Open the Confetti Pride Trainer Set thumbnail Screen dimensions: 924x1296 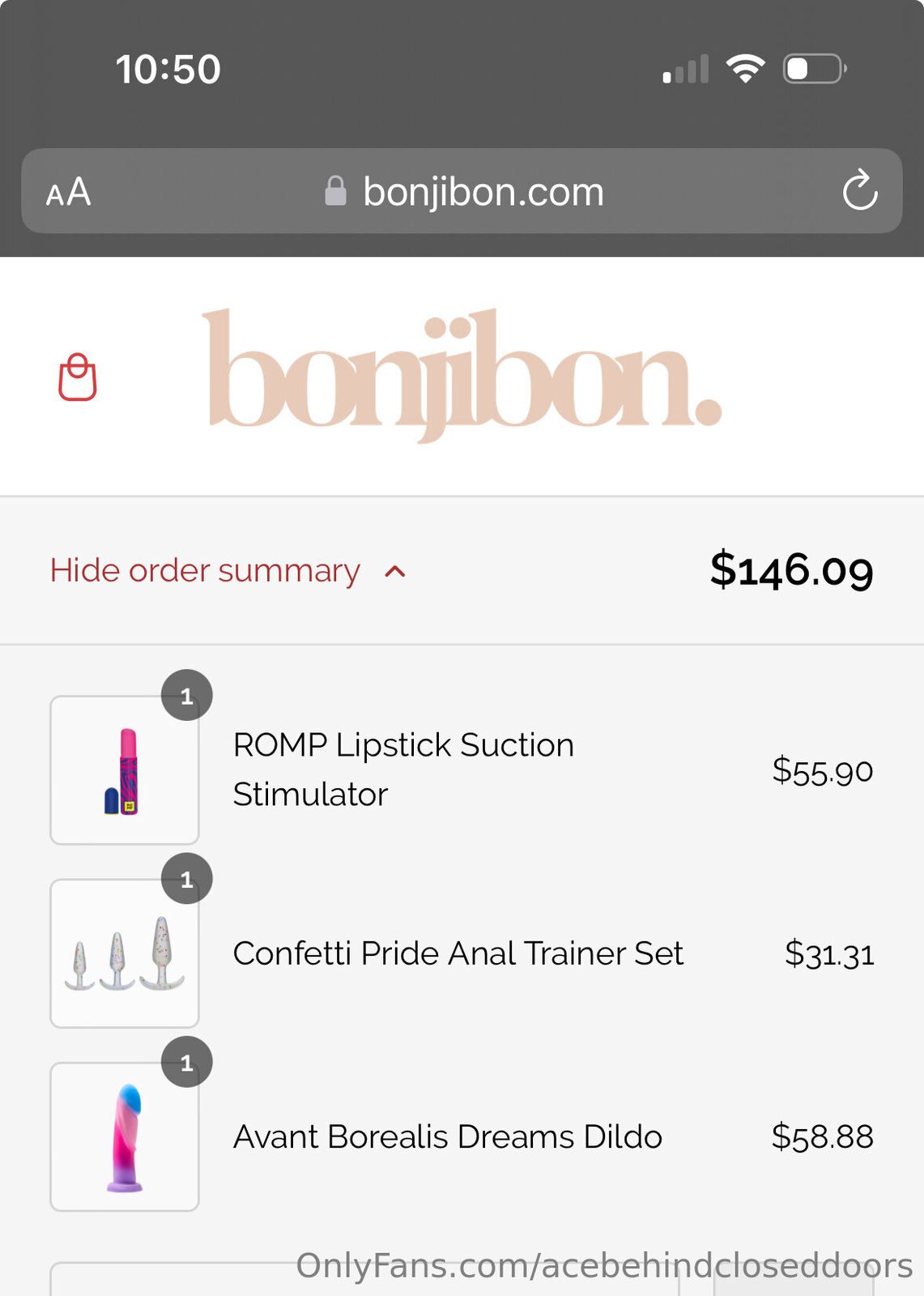click(x=125, y=953)
